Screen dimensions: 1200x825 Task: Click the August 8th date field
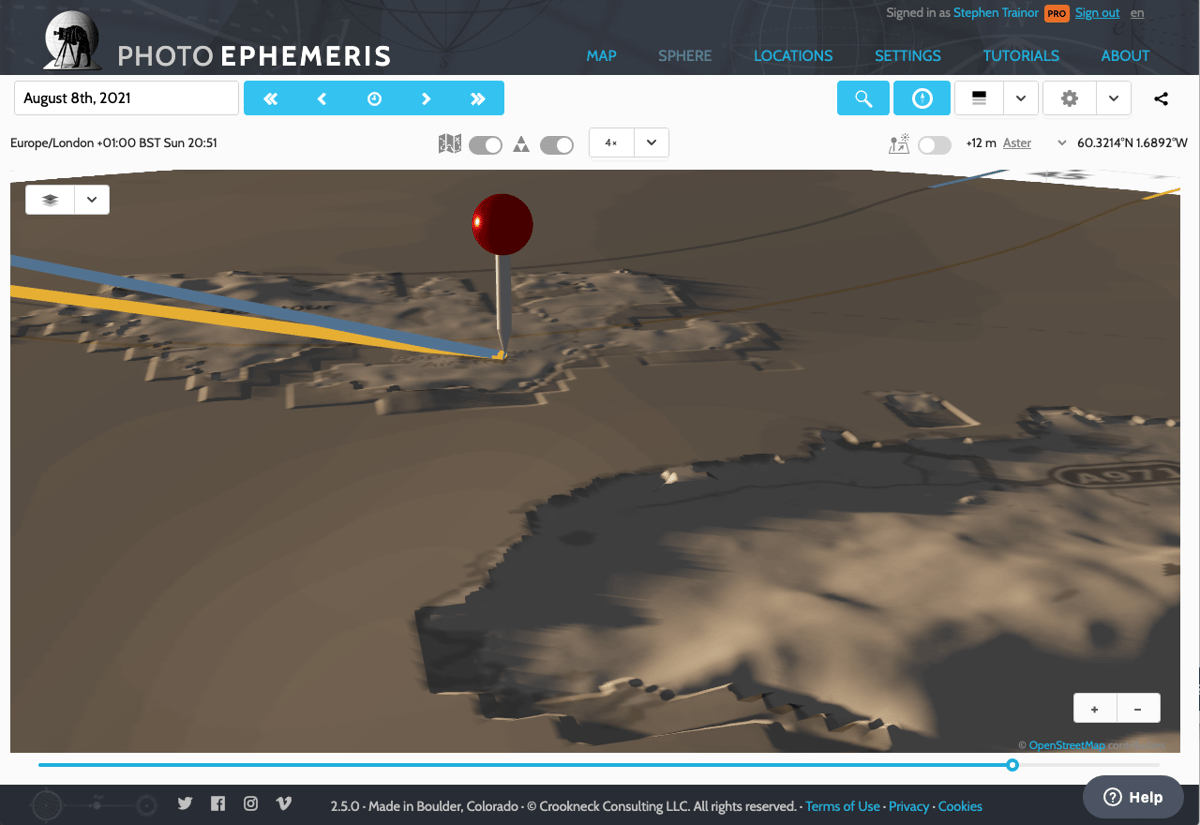click(125, 98)
